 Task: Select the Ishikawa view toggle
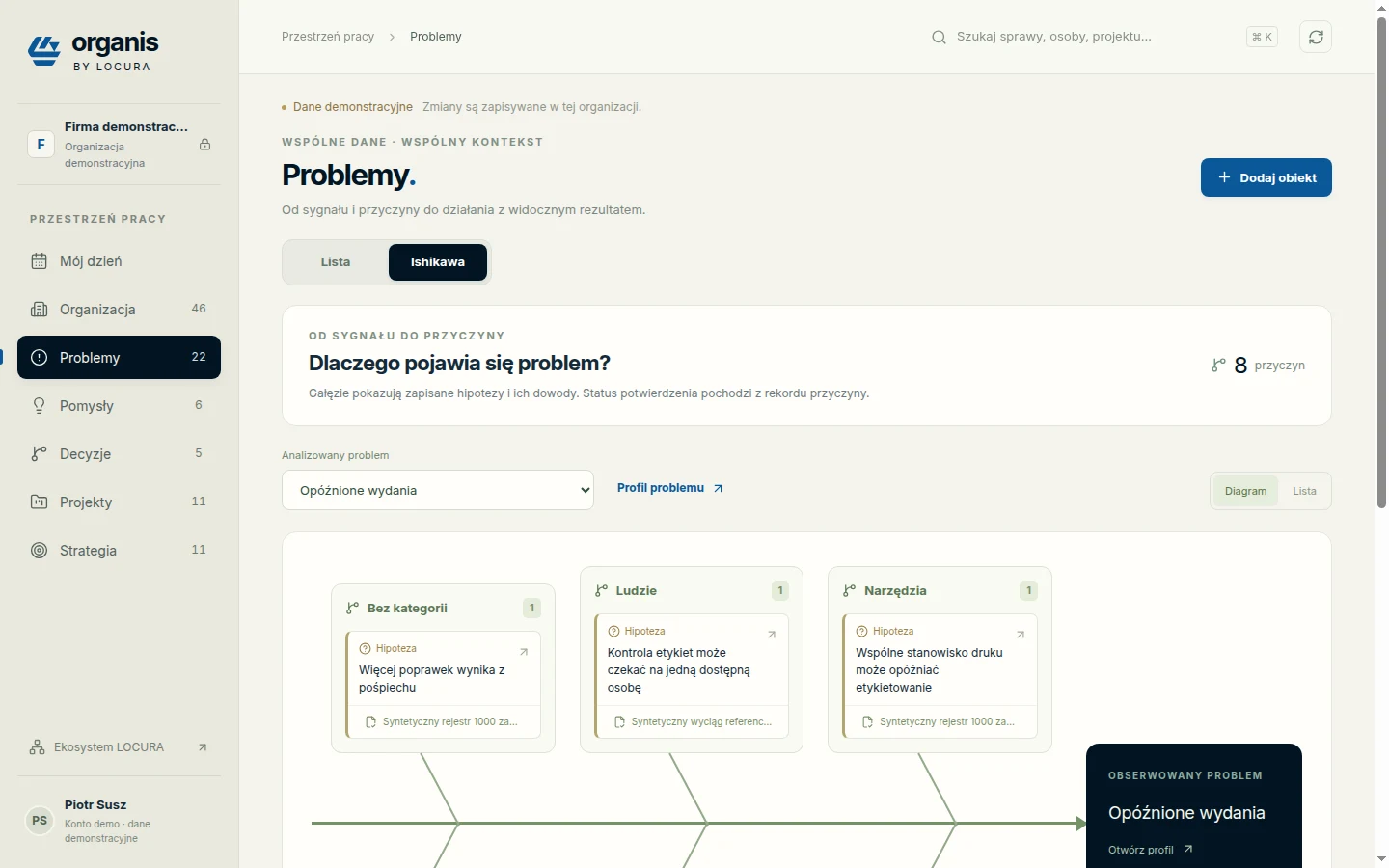click(x=438, y=262)
